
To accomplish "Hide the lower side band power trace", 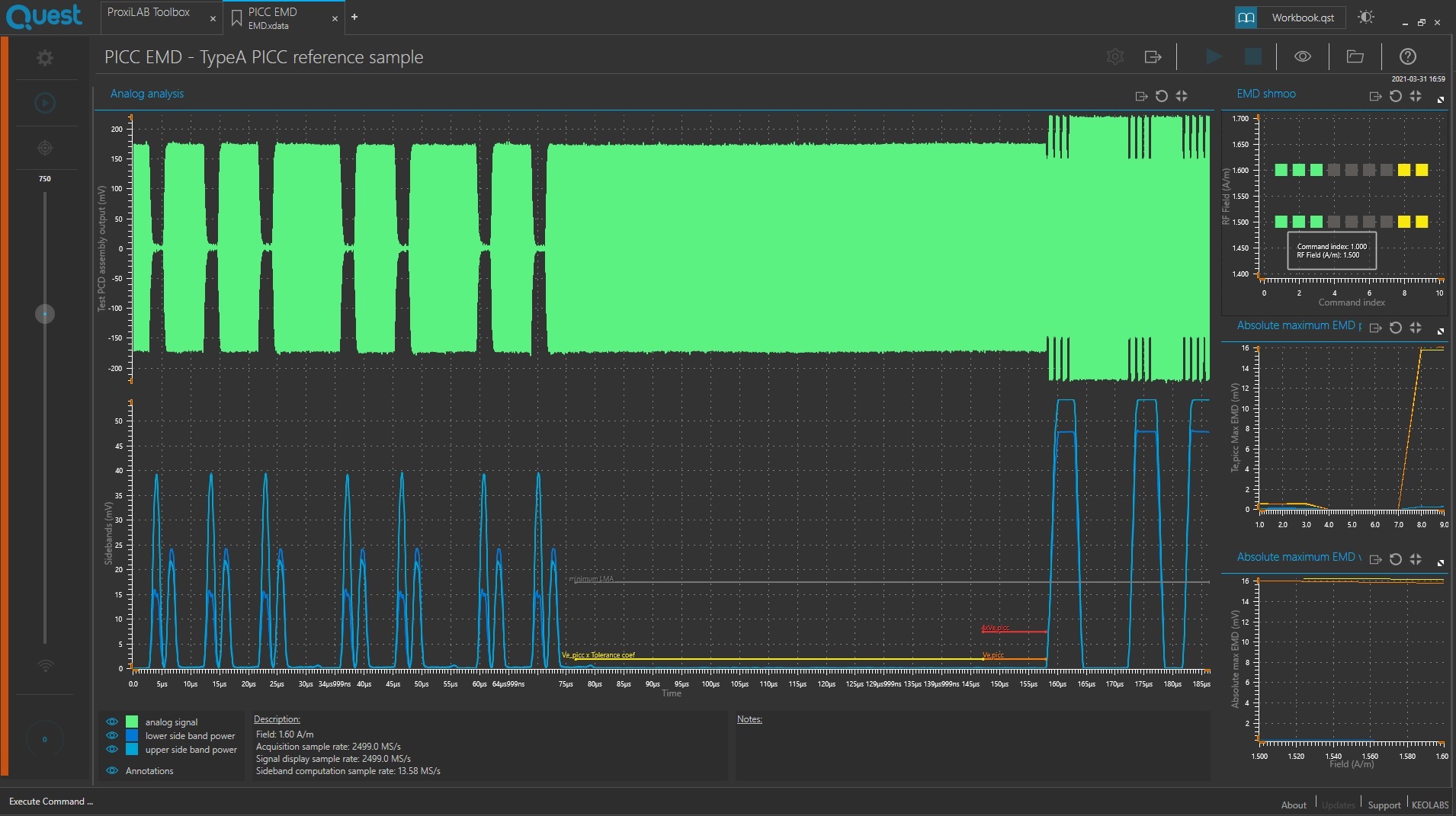I will pyautogui.click(x=112, y=735).
